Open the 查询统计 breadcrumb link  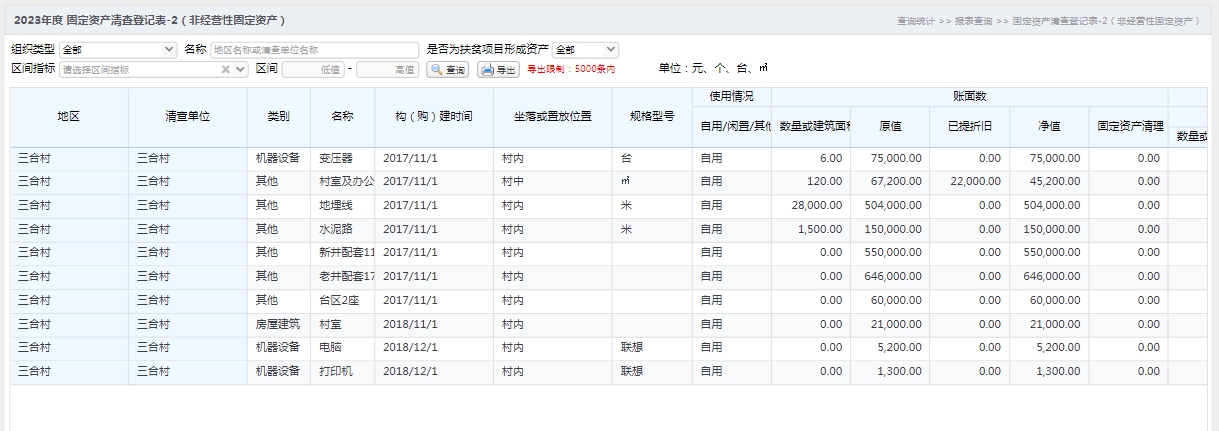point(915,20)
